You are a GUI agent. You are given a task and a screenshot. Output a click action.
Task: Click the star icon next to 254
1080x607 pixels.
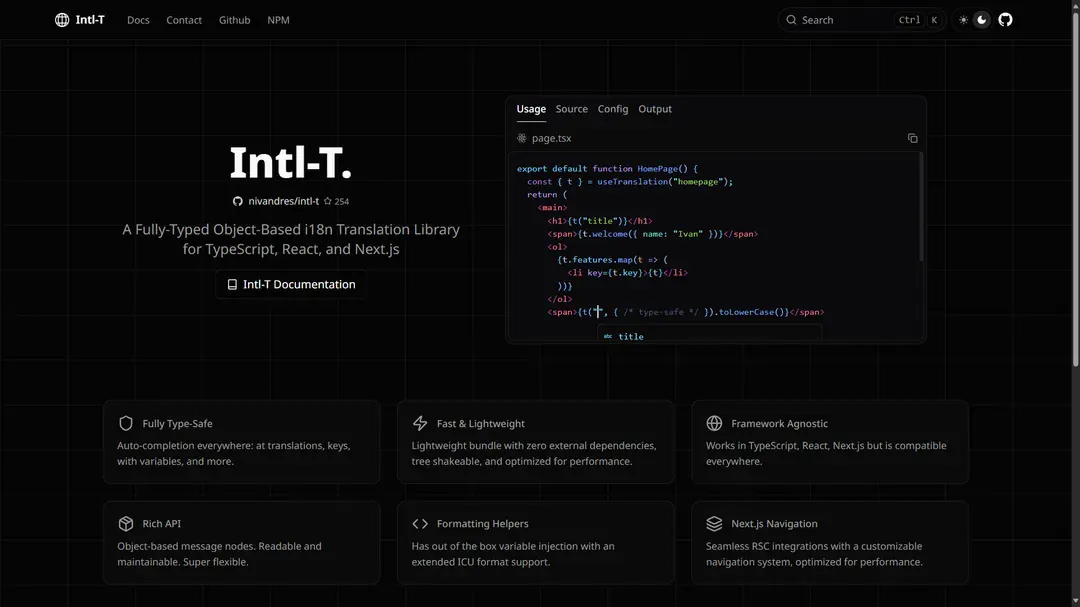click(328, 201)
